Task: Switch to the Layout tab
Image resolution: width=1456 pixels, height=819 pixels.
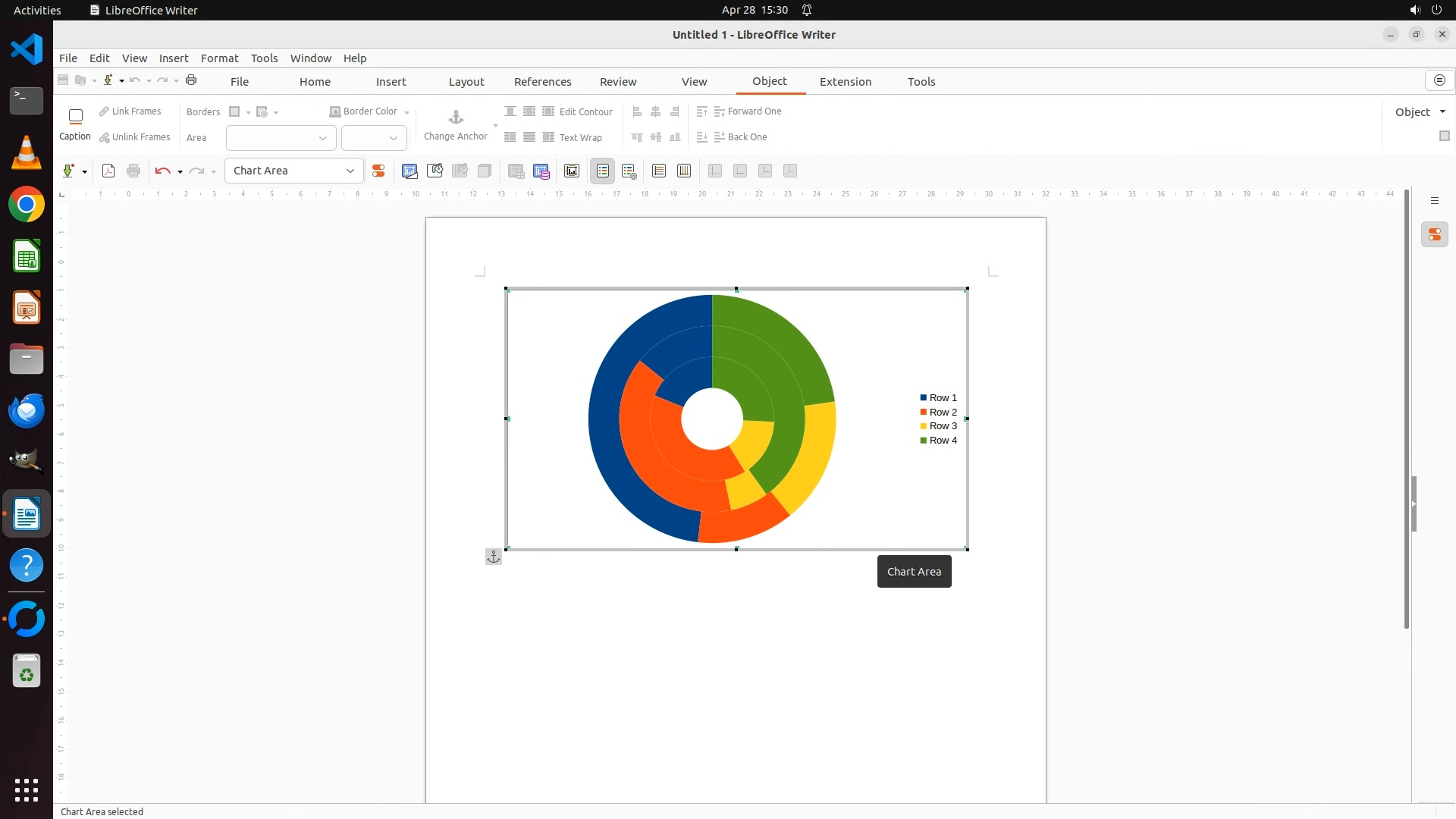Action: pyautogui.click(x=466, y=82)
